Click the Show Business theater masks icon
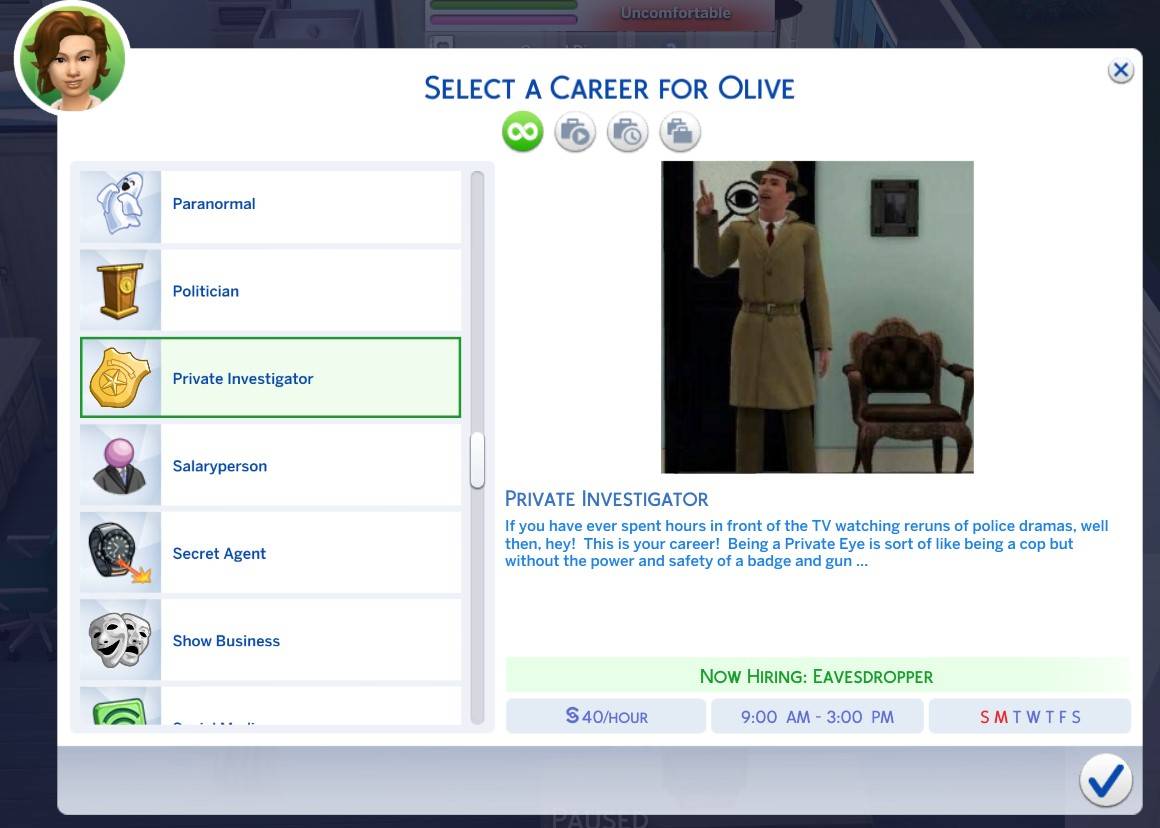The image size is (1160, 828). [x=119, y=639]
